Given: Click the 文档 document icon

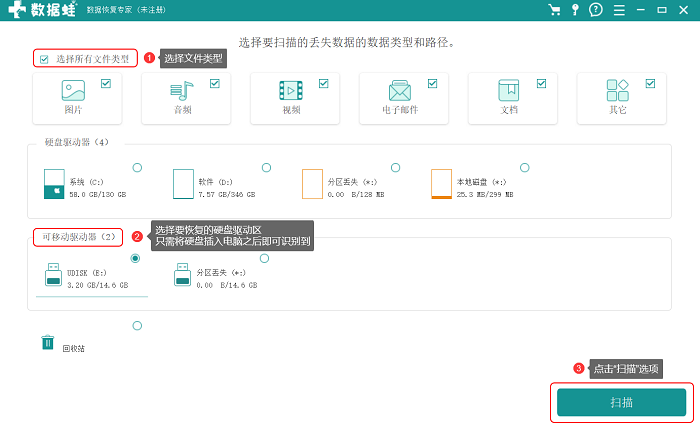Looking at the screenshot, I should coord(508,90).
